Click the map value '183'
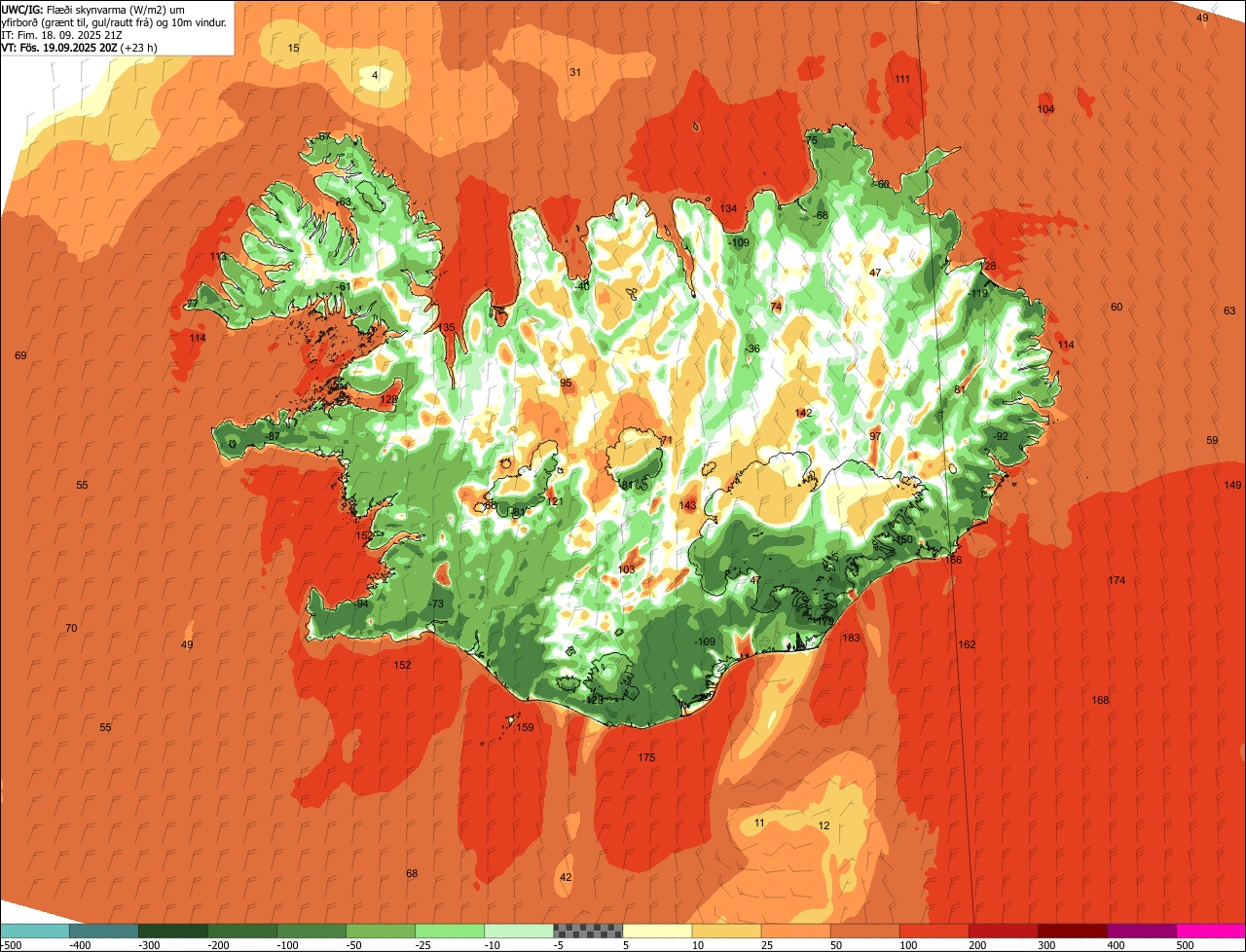 tap(851, 638)
